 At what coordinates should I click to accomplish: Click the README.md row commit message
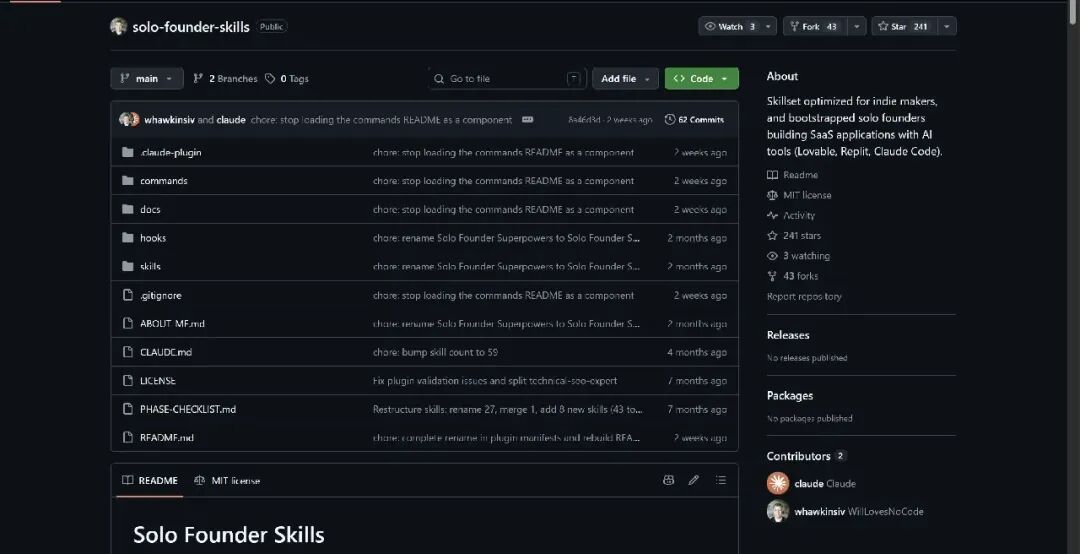(x=506, y=438)
